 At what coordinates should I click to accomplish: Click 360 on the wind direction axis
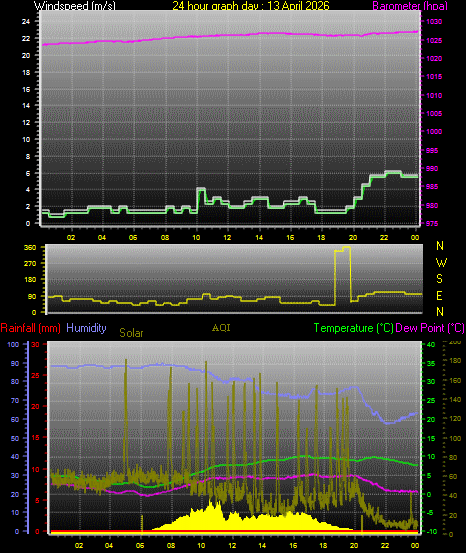[x=30, y=248]
